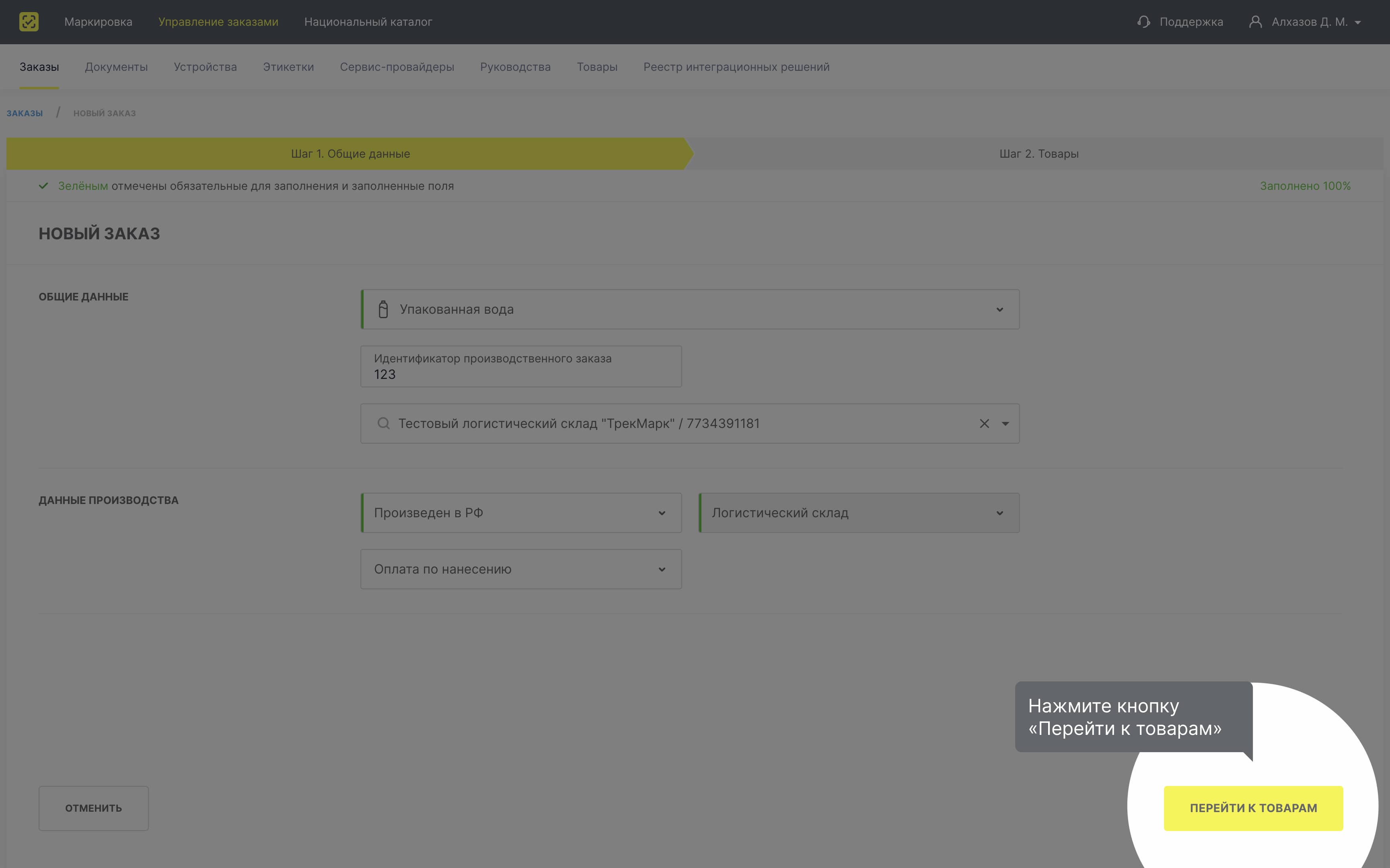Expand the Логистический склад dropdown
The image size is (1390, 868).
pos(1000,513)
